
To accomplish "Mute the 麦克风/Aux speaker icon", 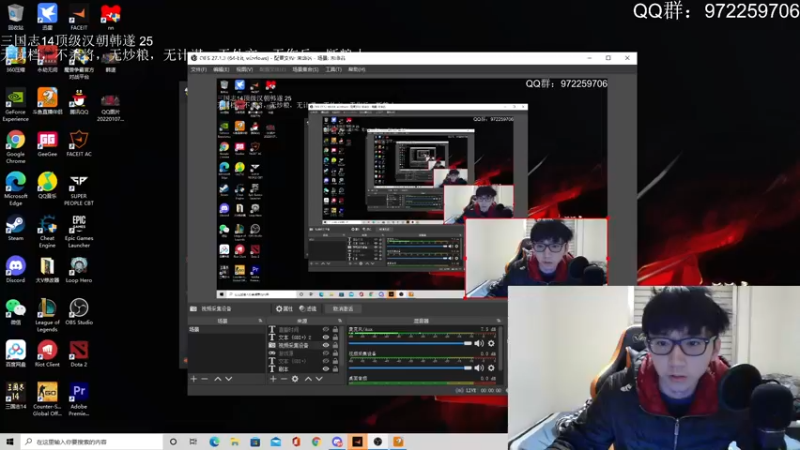I will point(479,343).
